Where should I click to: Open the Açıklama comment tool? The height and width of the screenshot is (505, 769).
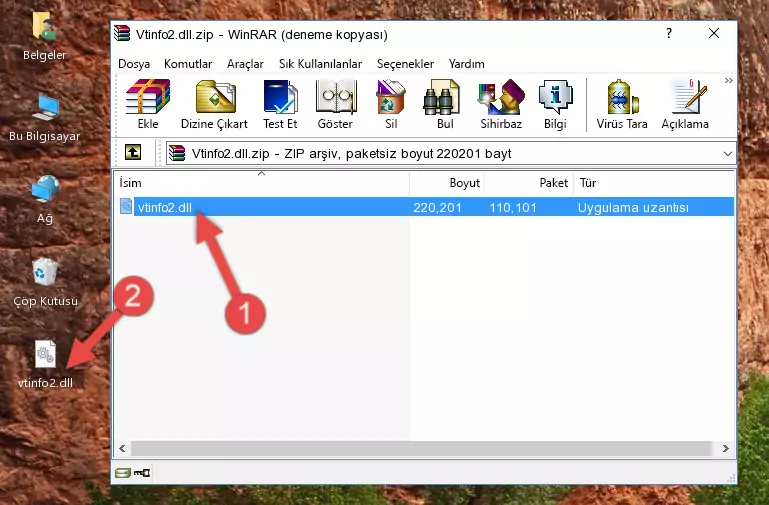[x=685, y=104]
